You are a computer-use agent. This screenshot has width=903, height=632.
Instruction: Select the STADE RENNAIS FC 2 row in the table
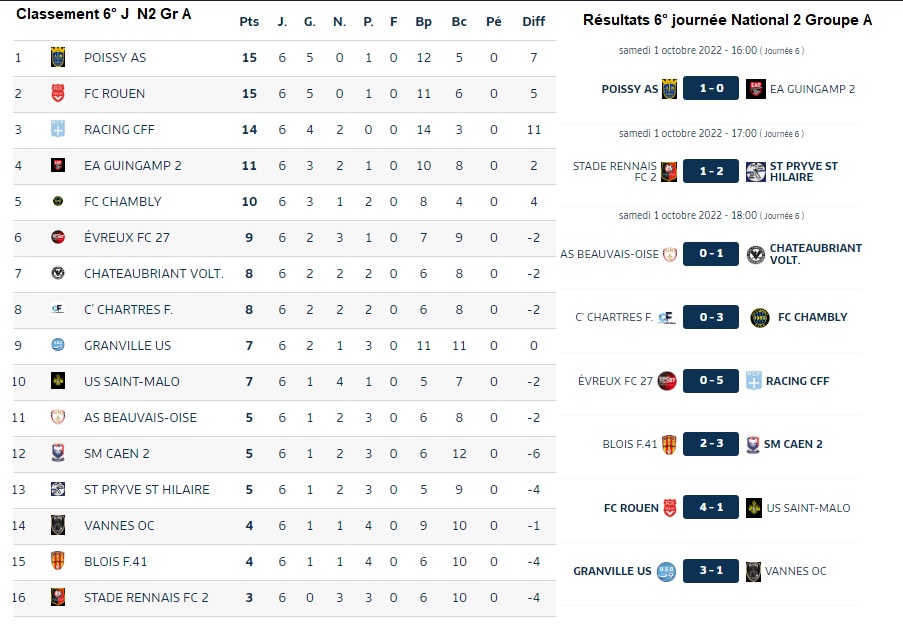284,597
